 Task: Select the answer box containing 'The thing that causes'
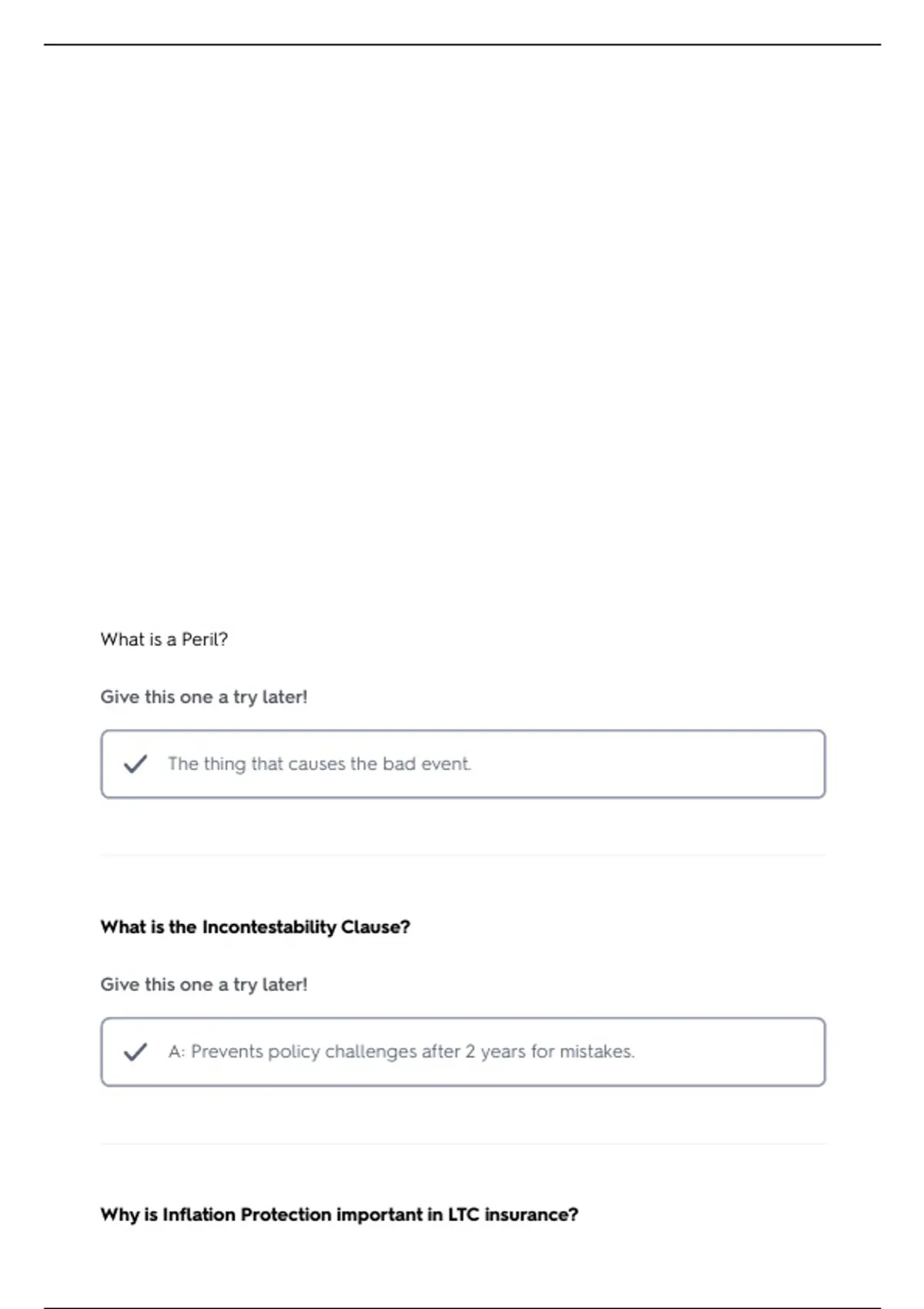pyautogui.click(x=463, y=764)
